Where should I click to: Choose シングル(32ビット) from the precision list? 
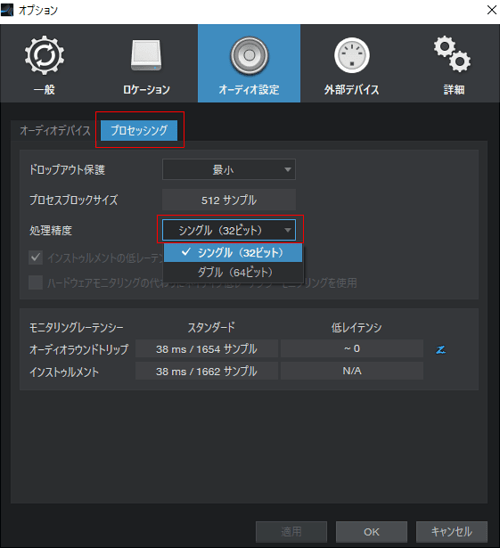click(x=233, y=253)
